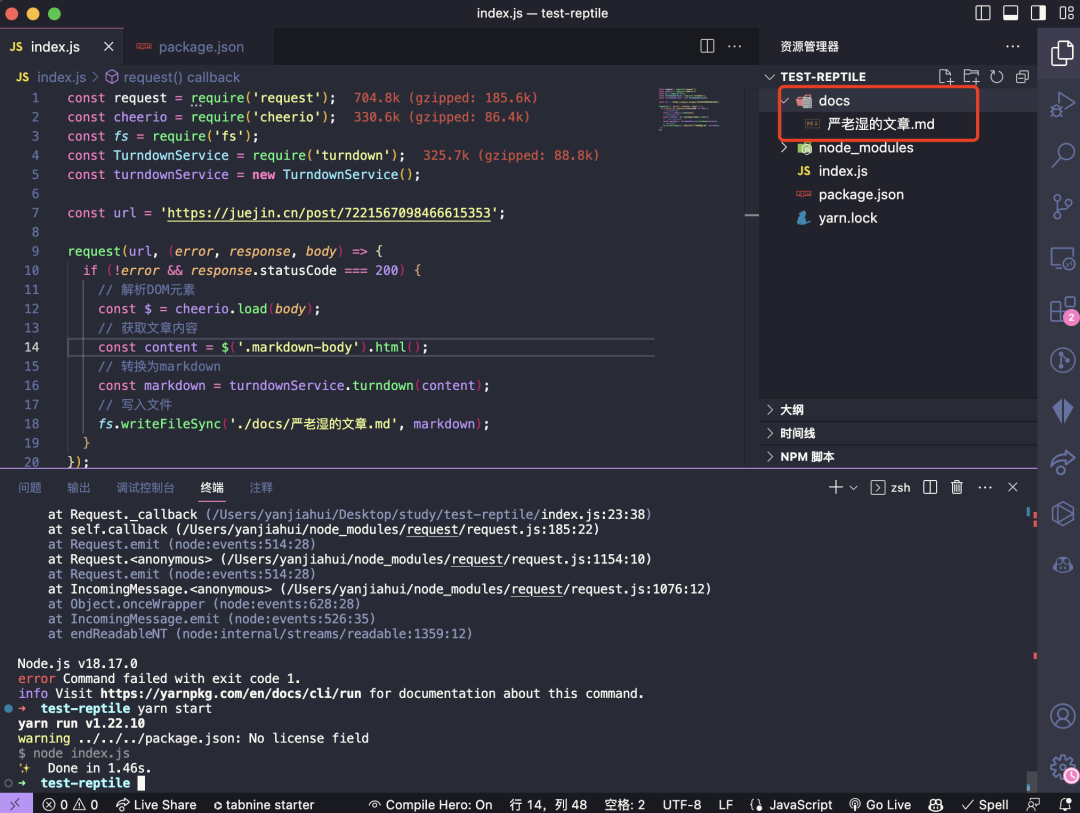Click the yarnpkg.com docs link in terminal
The height and width of the screenshot is (813, 1080).
point(230,693)
